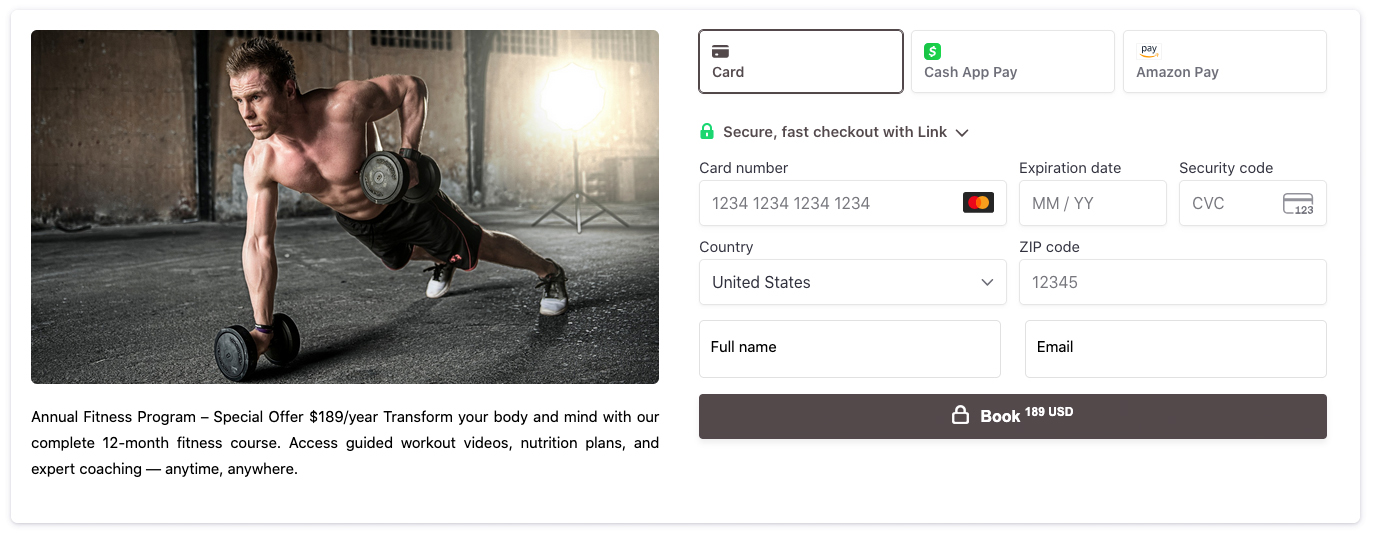1373x534 pixels.
Task: Click the green padlock Link icon
Action: pyautogui.click(x=707, y=132)
